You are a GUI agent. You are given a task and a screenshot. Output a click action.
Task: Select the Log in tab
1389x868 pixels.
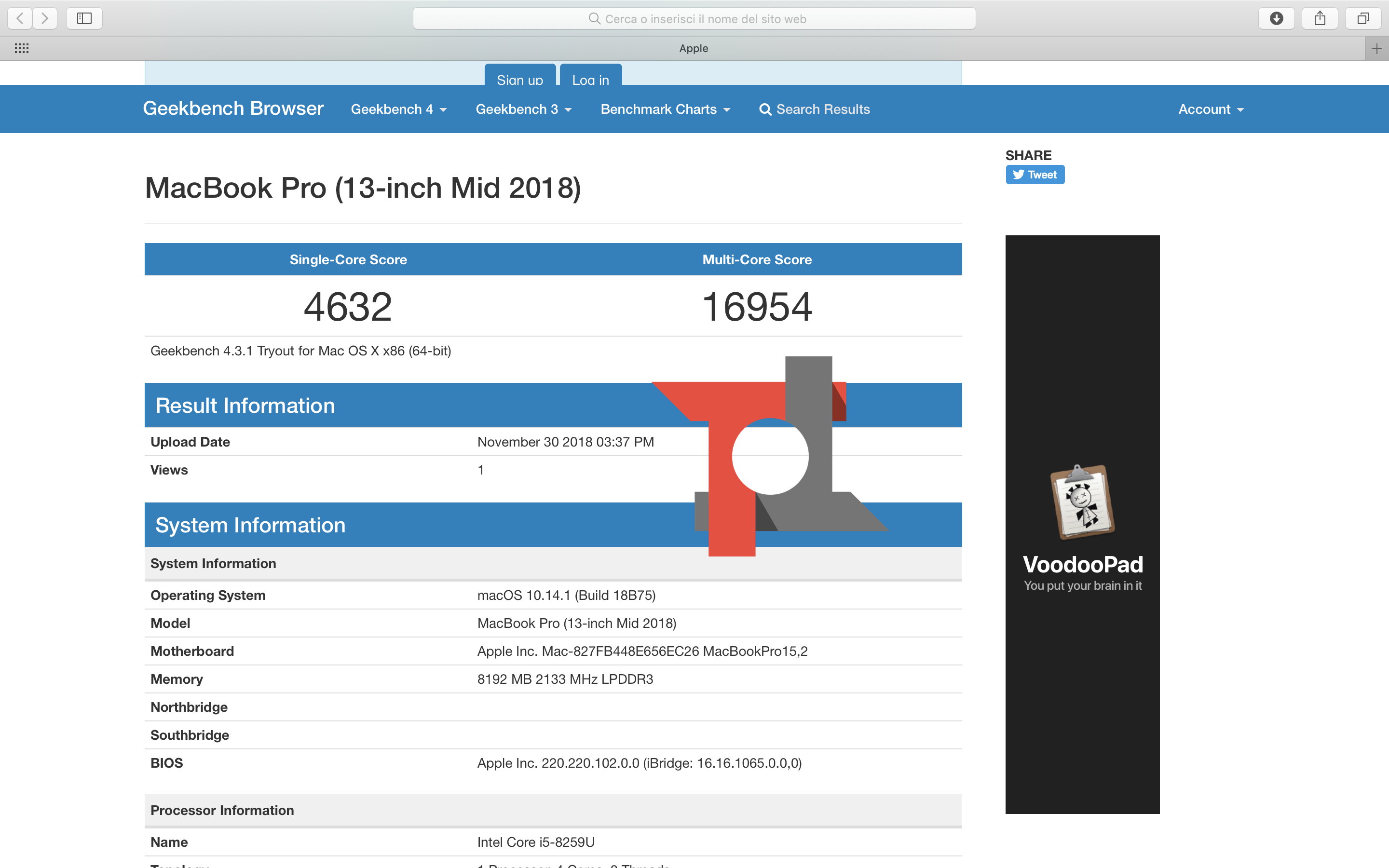point(591,78)
